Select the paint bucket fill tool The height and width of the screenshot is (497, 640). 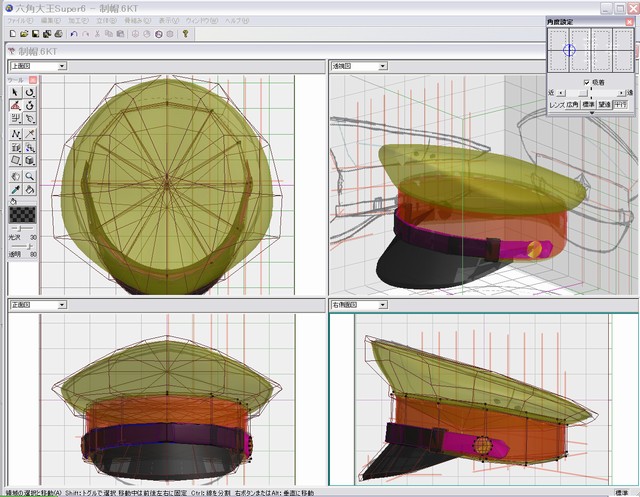coord(29,189)
